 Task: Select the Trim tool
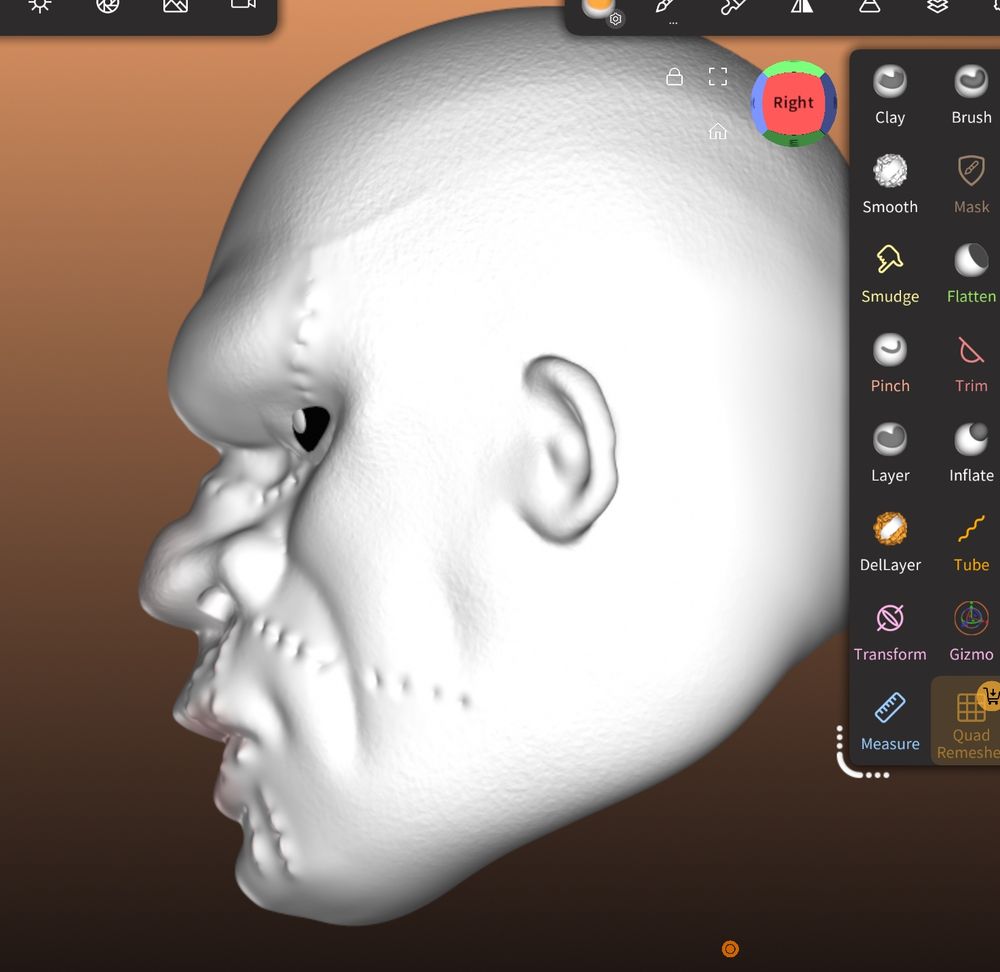click(x=971, y=364)
